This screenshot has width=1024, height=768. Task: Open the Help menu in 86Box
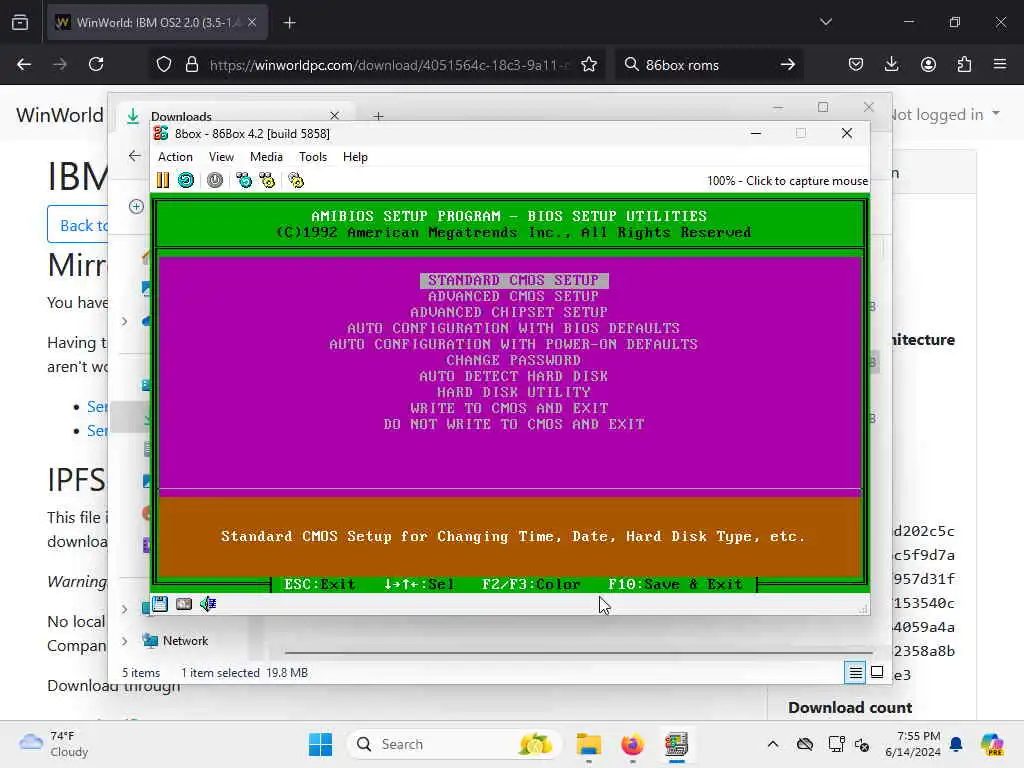coord(355,157)
